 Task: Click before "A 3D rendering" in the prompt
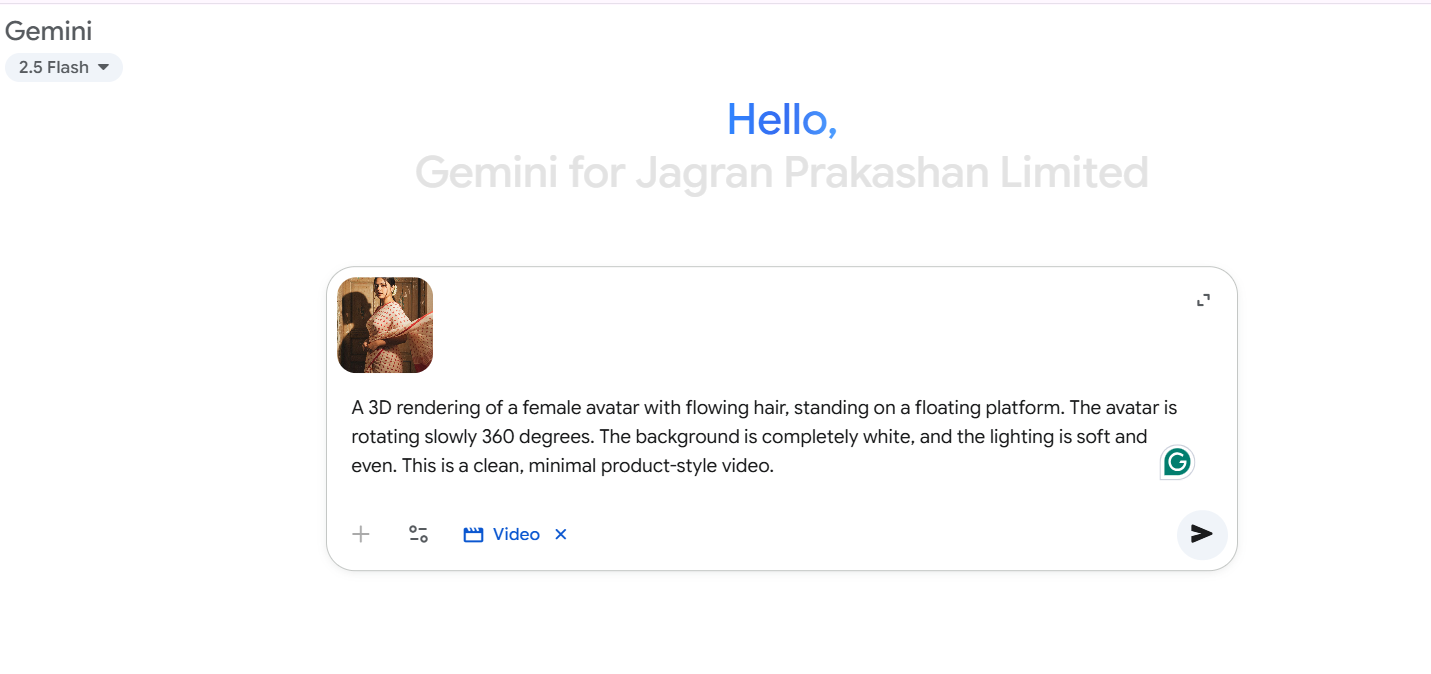tap(352, 408)
